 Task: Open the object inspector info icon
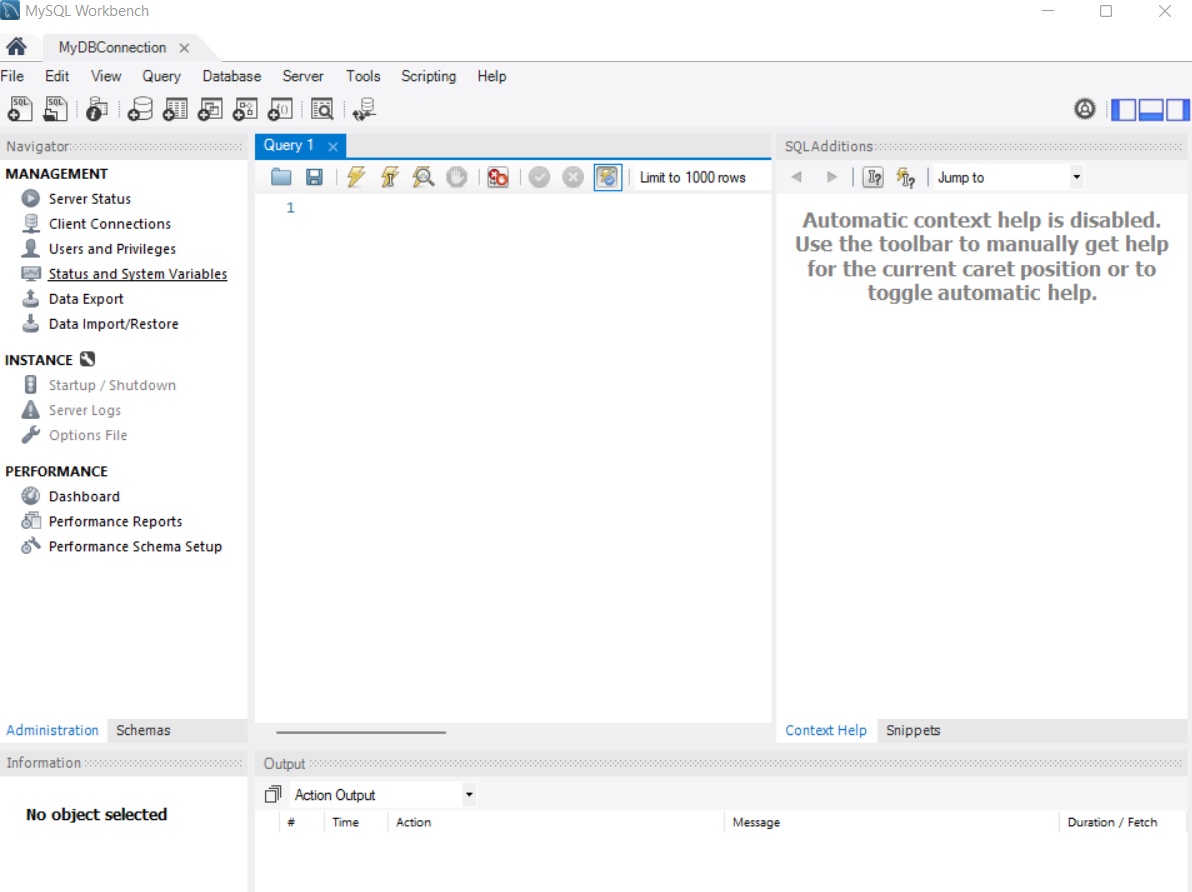(97, 110)
